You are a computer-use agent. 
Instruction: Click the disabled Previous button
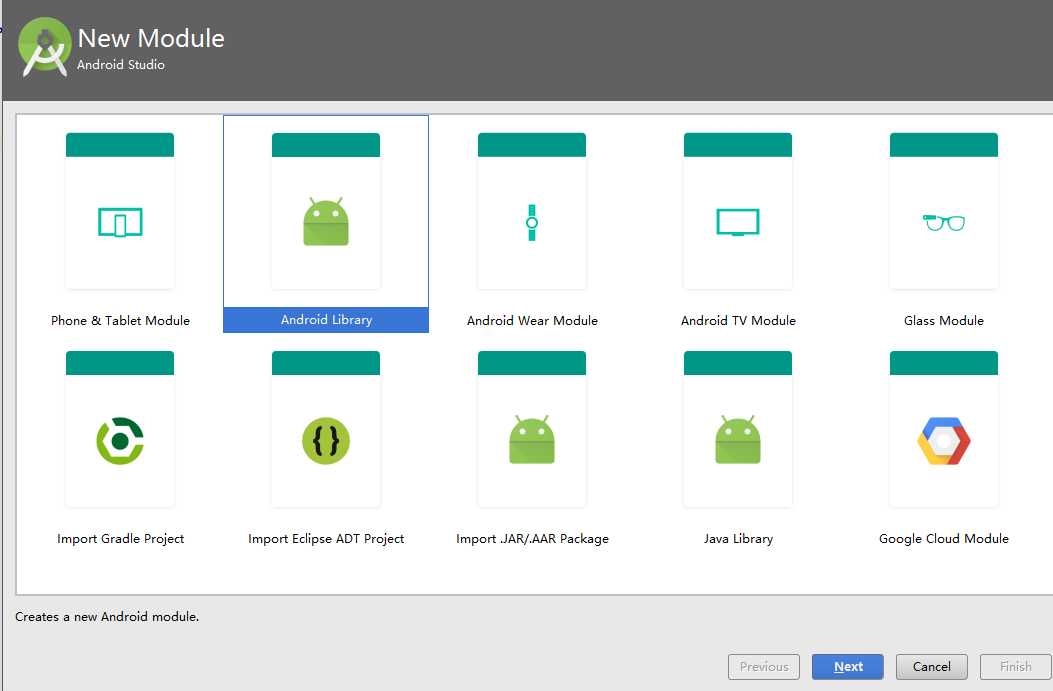click(764, 667)
